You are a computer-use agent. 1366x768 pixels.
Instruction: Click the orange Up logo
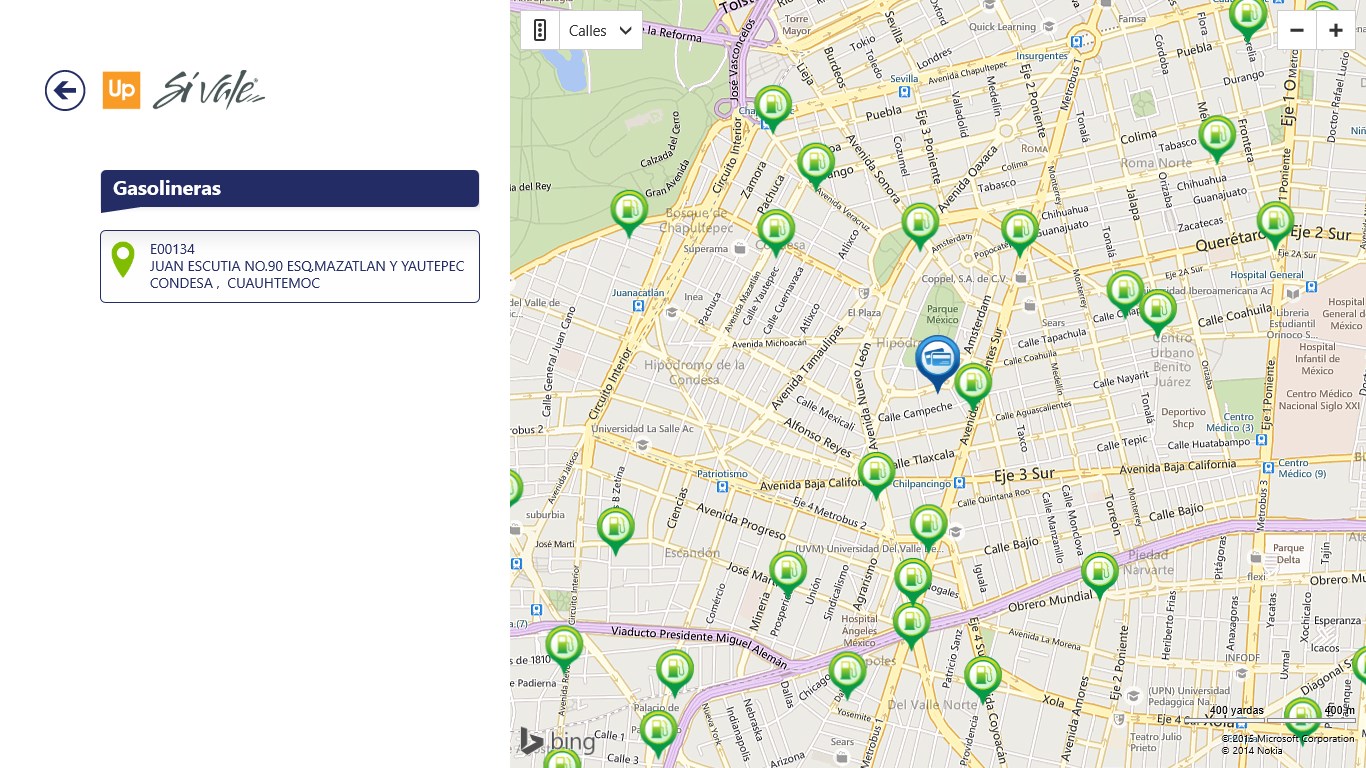(121, 91)
